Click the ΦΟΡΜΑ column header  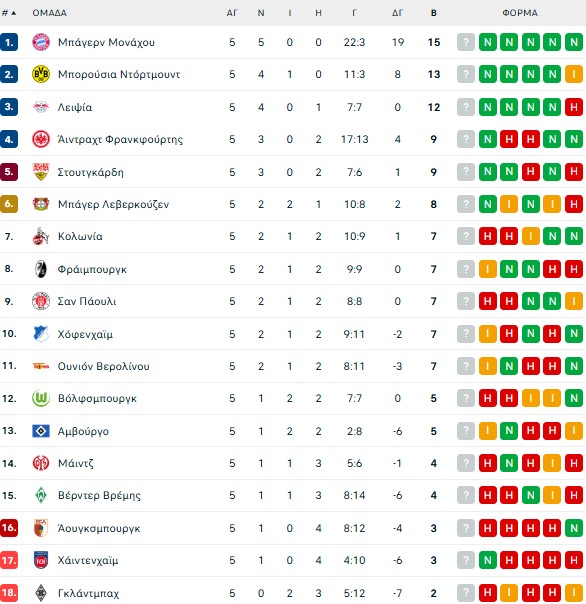[x=520, y=13]
